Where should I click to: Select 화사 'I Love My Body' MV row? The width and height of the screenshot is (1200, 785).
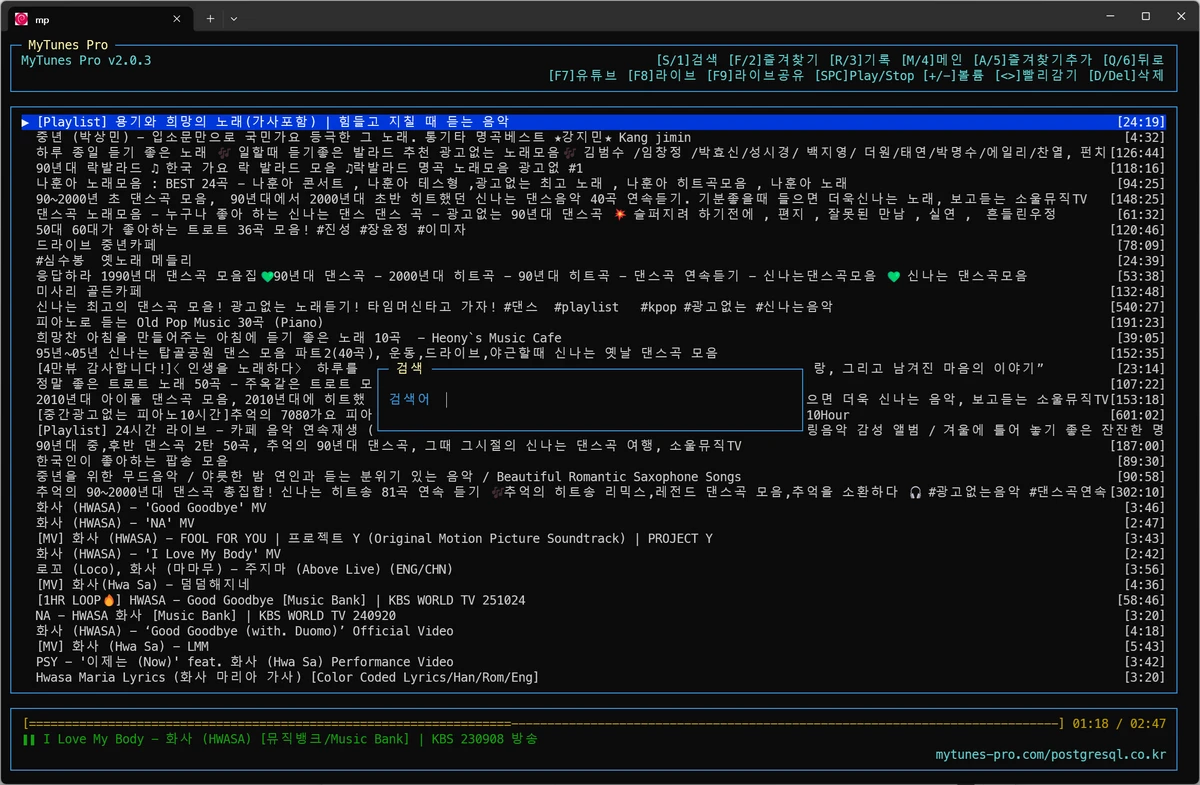coord(593,554)
